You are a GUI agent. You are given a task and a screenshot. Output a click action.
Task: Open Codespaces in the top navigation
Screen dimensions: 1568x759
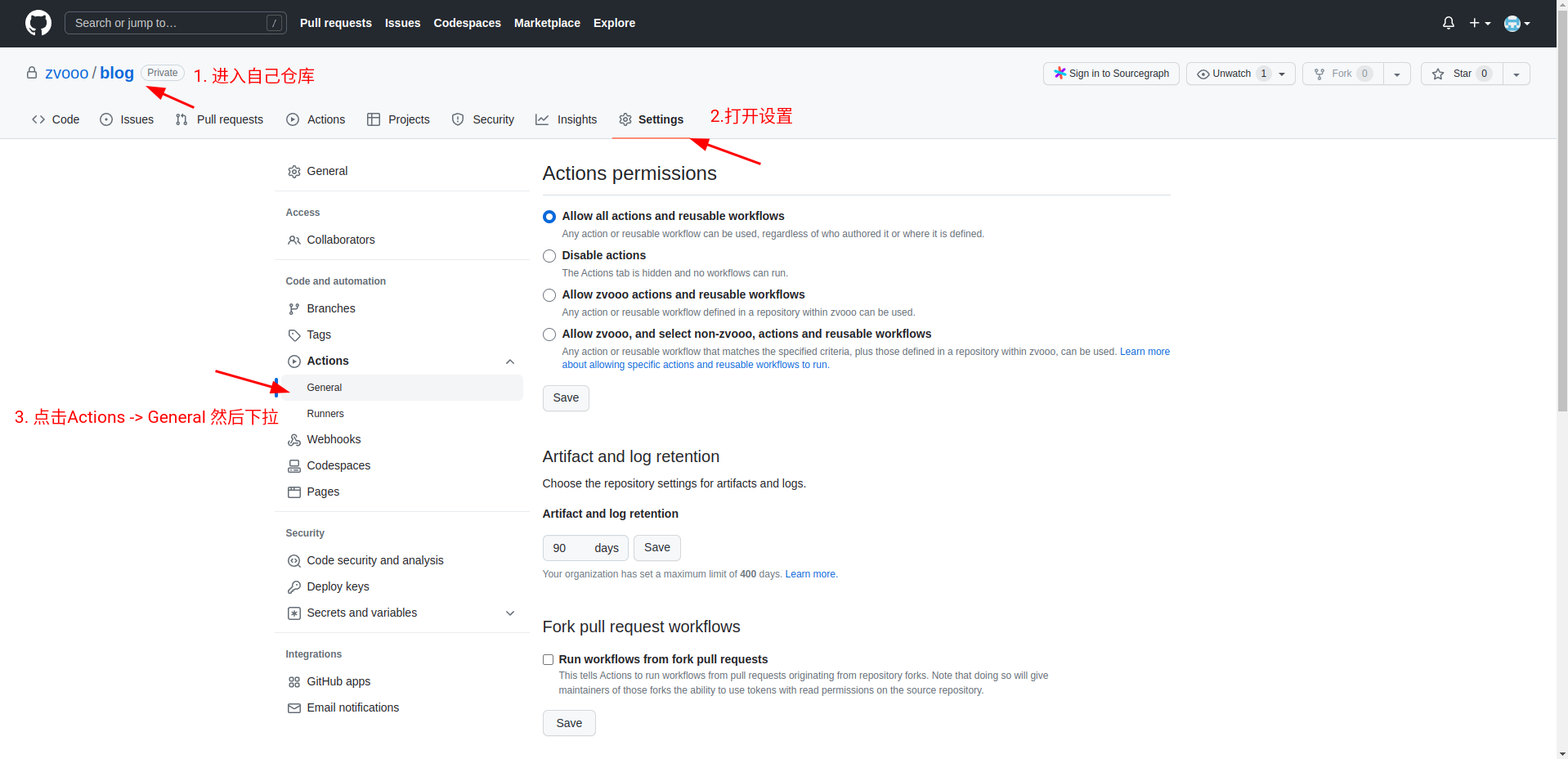467,23
